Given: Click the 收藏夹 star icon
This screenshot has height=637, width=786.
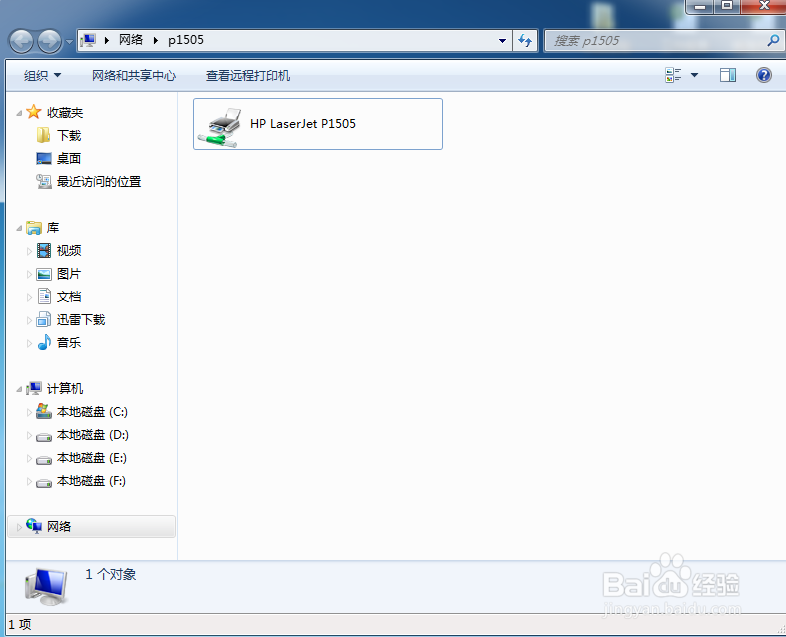Looking at the screenshot, I should (34, 112).
